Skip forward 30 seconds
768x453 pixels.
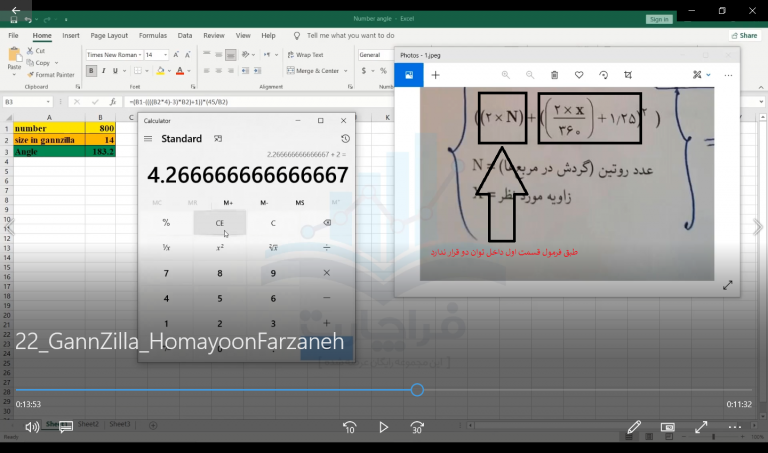417,427
